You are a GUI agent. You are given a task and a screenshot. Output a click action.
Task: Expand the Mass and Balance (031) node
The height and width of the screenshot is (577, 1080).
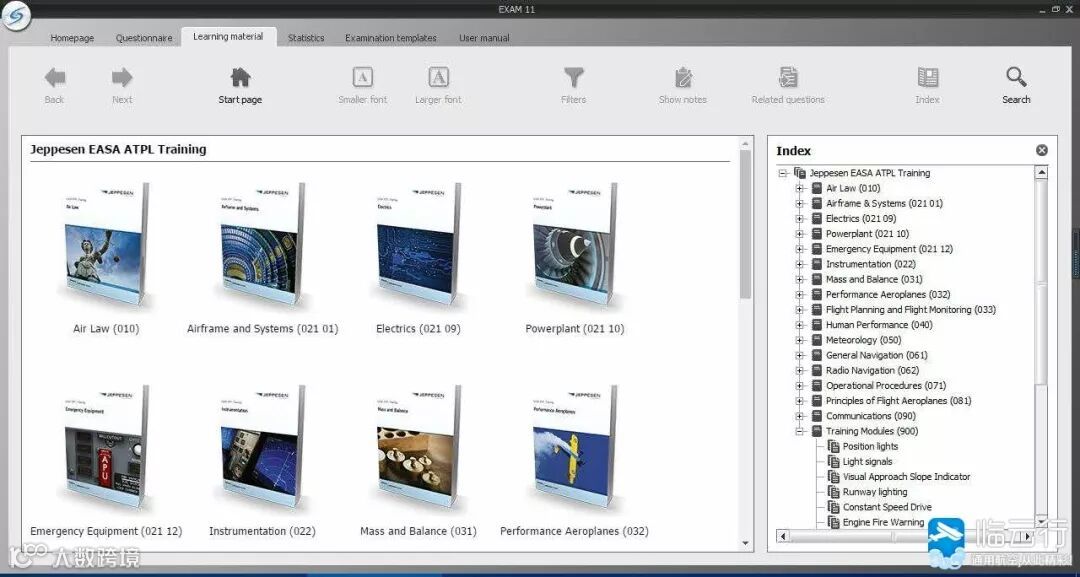[x=800, y=279]
